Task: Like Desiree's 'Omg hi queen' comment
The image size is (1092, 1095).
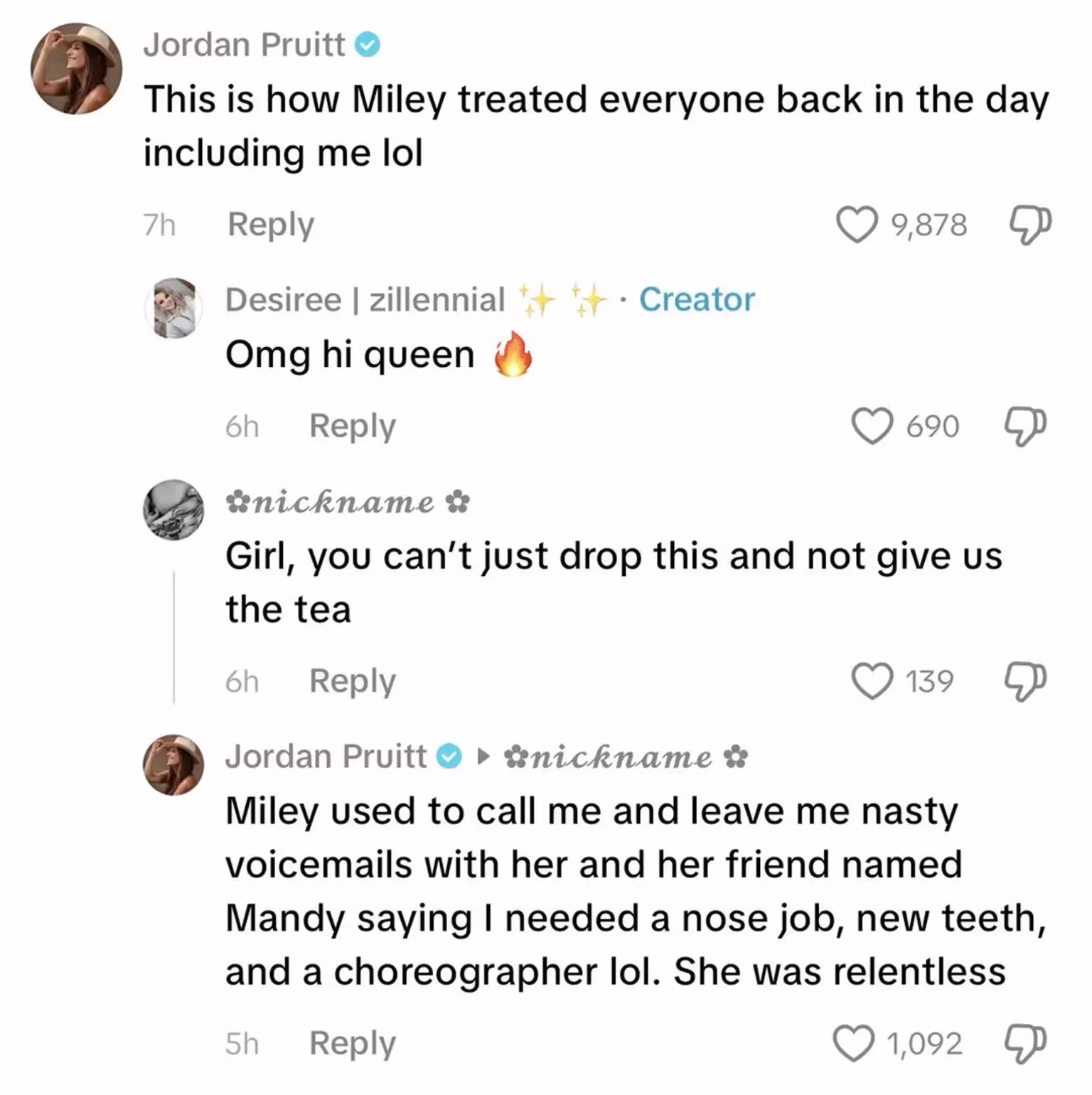Action: [872, 426]
